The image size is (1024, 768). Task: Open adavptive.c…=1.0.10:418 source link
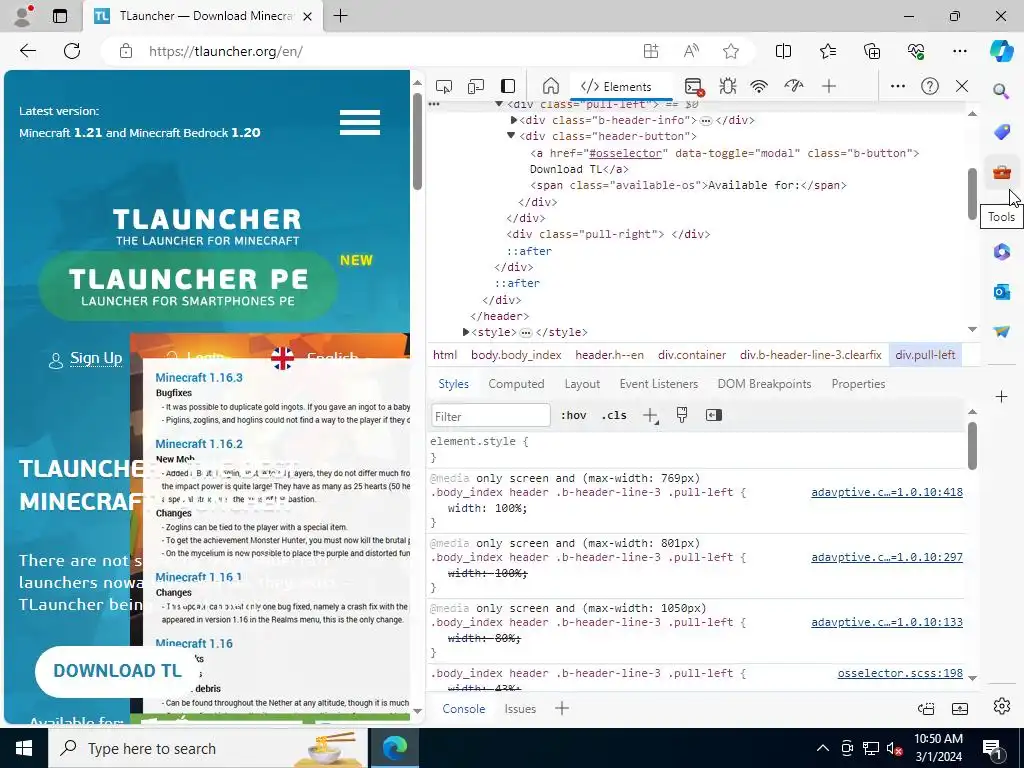click(x=886, y=492)
